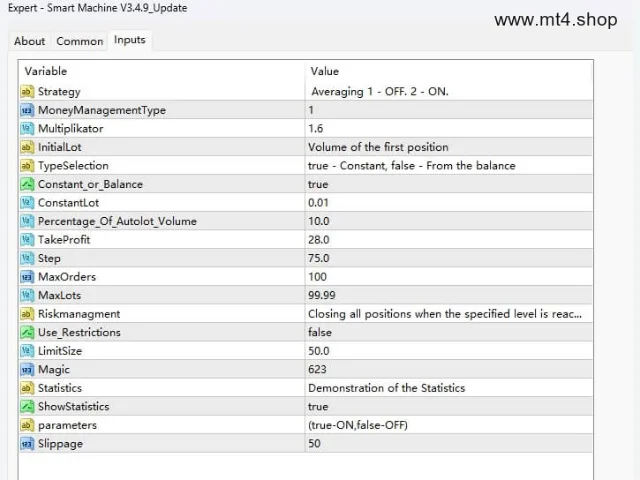Viewport: 640px width, 480px height.
Task: Click the integer icon beside Magic
Action: 27,369
